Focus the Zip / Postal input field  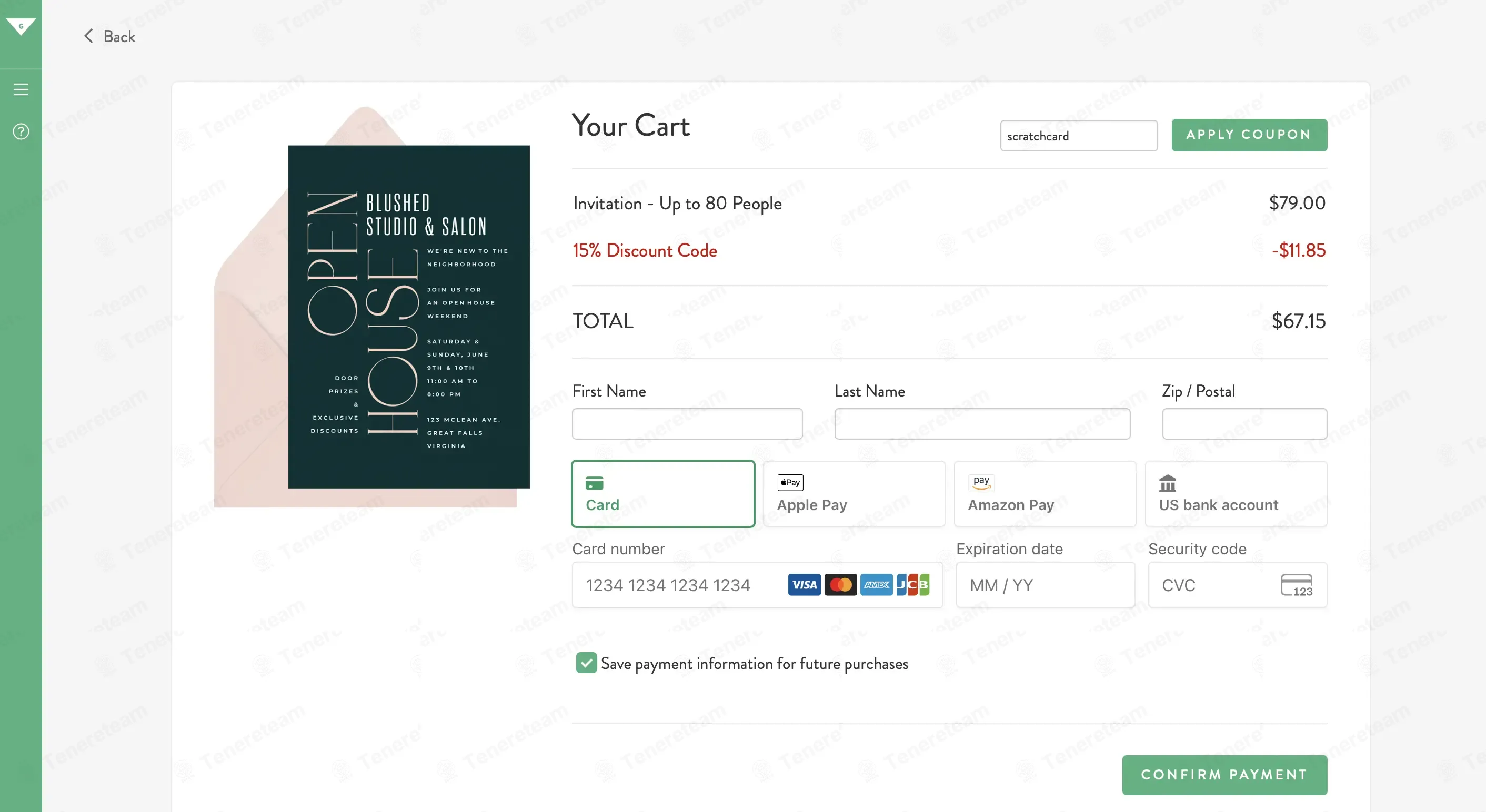(x=1244, y=424)
